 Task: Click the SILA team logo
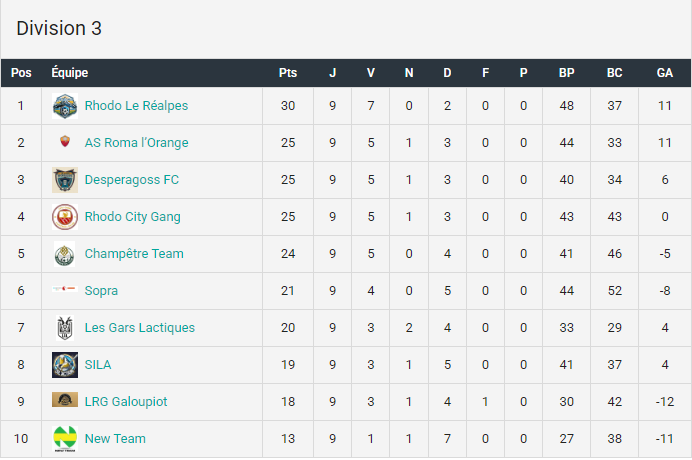65,365
